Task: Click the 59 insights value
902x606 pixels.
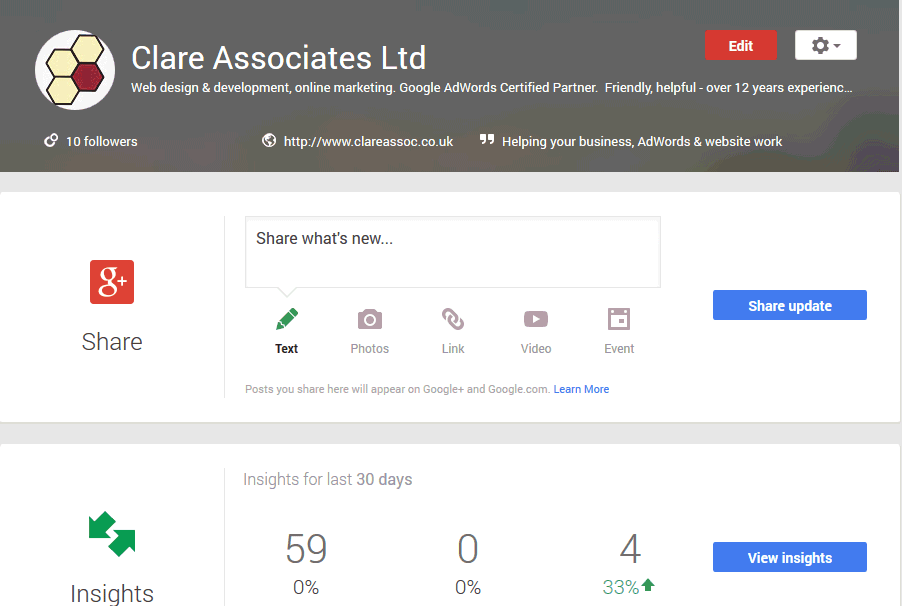Action: [x=306, y=548]
